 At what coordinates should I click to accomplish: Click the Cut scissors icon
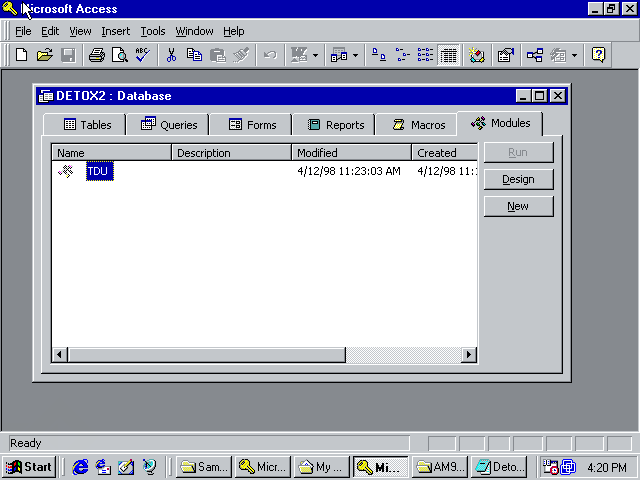171,55
